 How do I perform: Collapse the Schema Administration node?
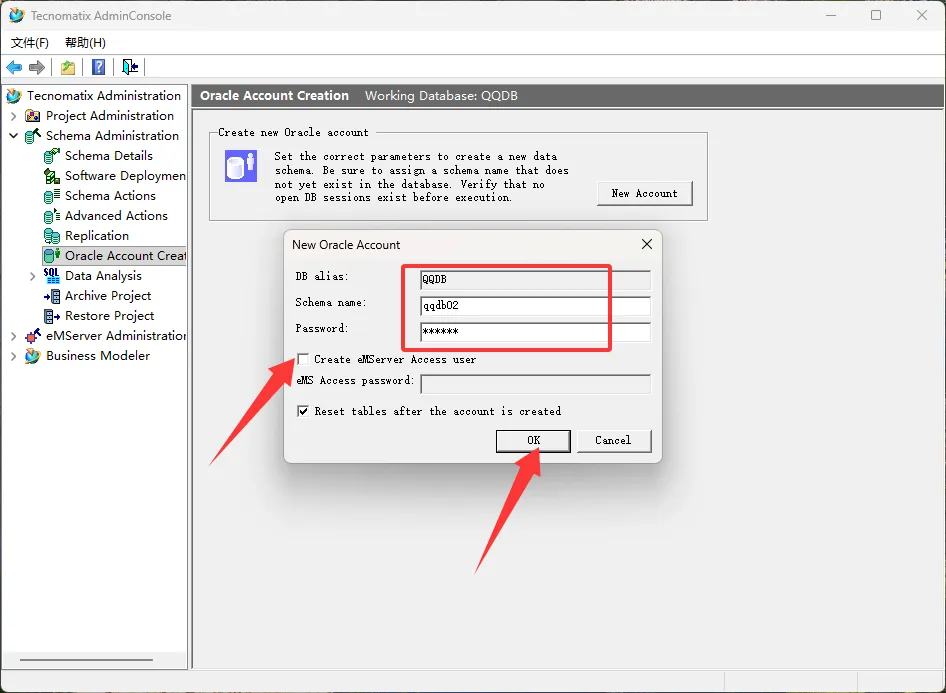(x=13, y=136)
